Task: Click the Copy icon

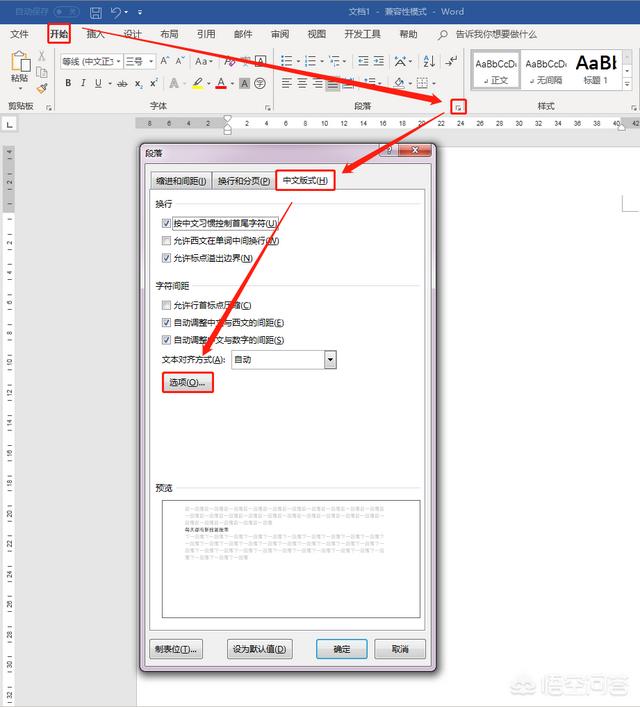Action: coord(42,72)
